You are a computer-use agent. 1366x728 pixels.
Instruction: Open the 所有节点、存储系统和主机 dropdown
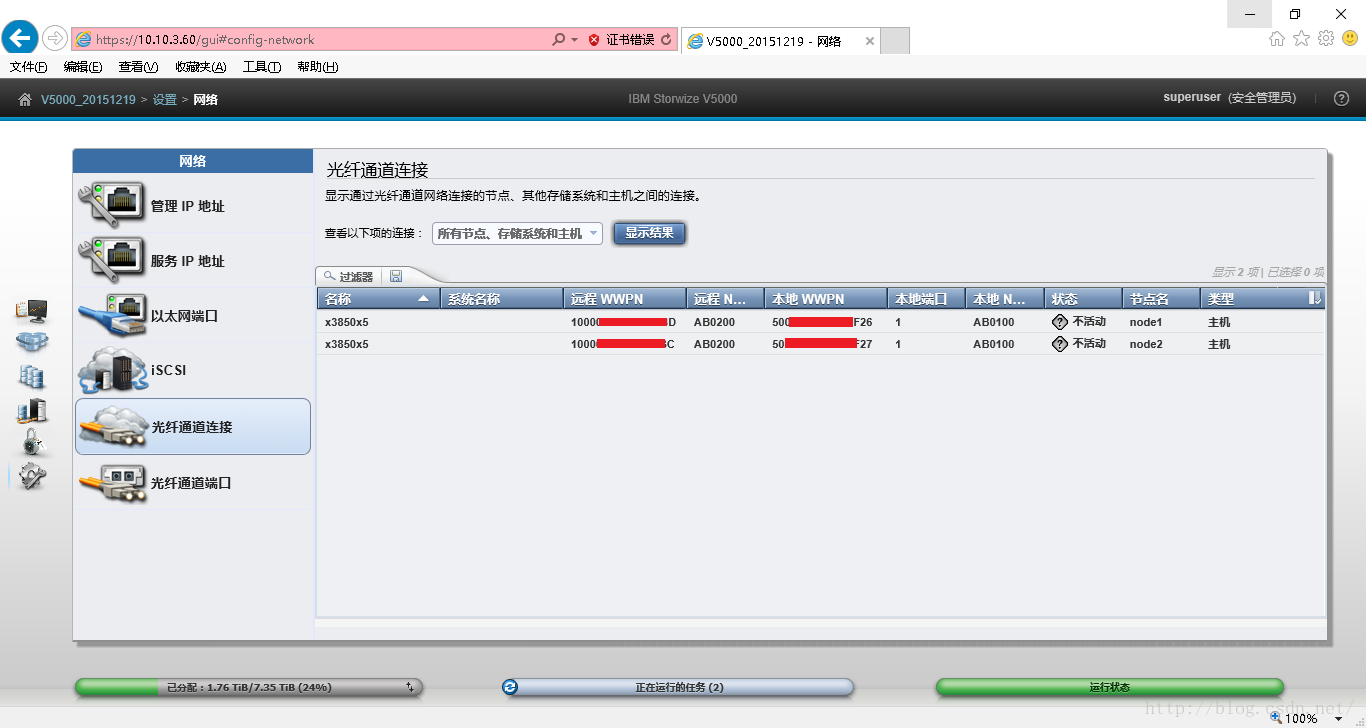click(517, 233)
